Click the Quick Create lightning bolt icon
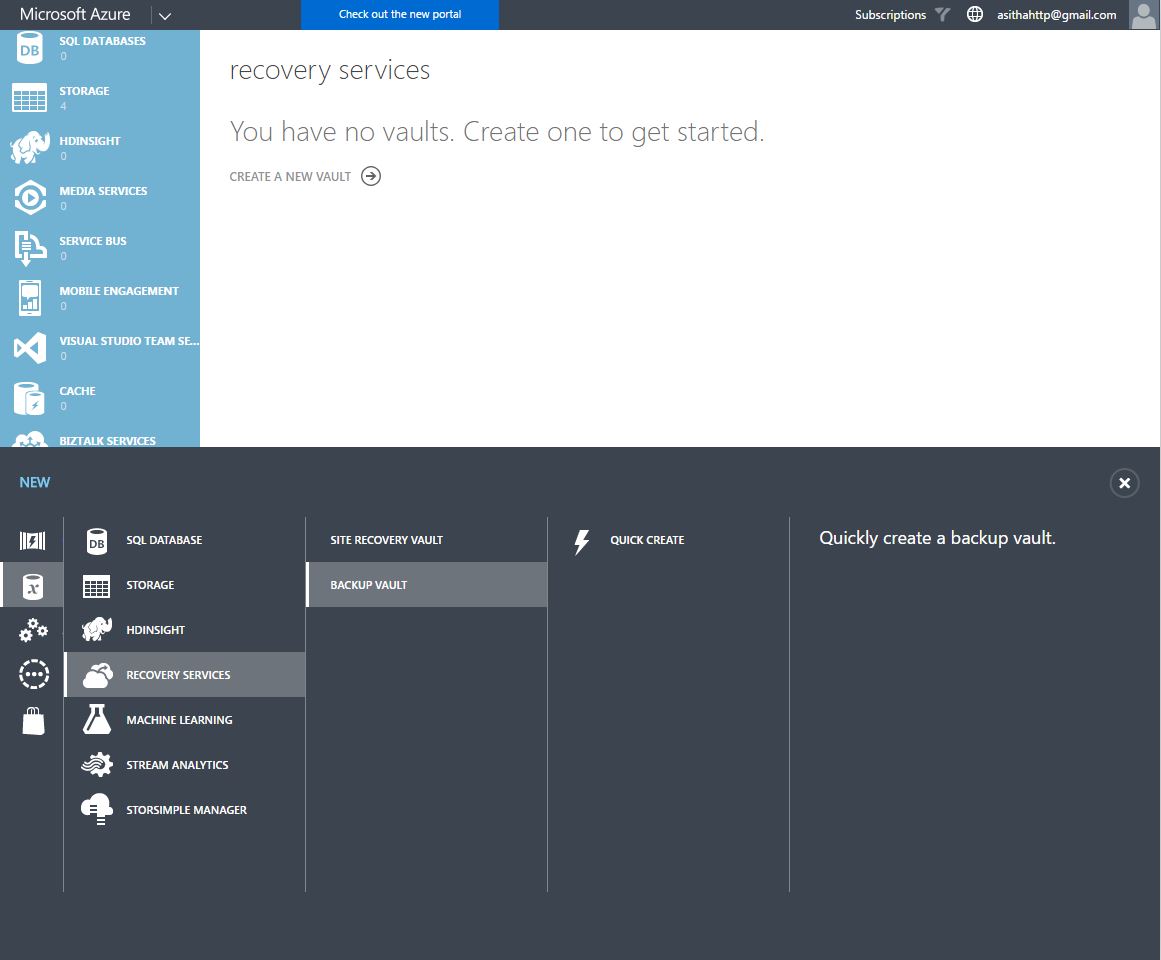 (x=582, y=541)
